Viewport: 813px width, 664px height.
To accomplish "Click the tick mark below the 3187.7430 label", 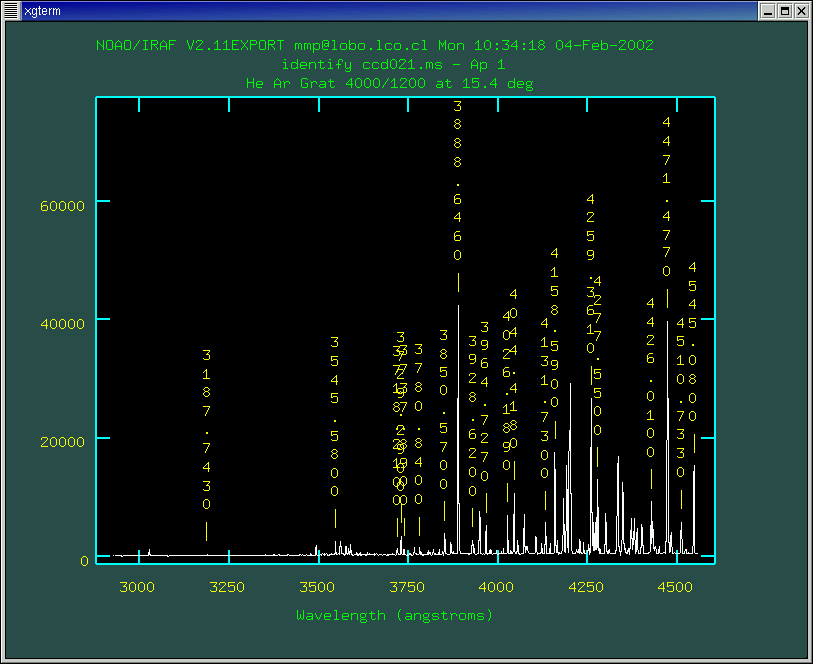I will [206, 531].
